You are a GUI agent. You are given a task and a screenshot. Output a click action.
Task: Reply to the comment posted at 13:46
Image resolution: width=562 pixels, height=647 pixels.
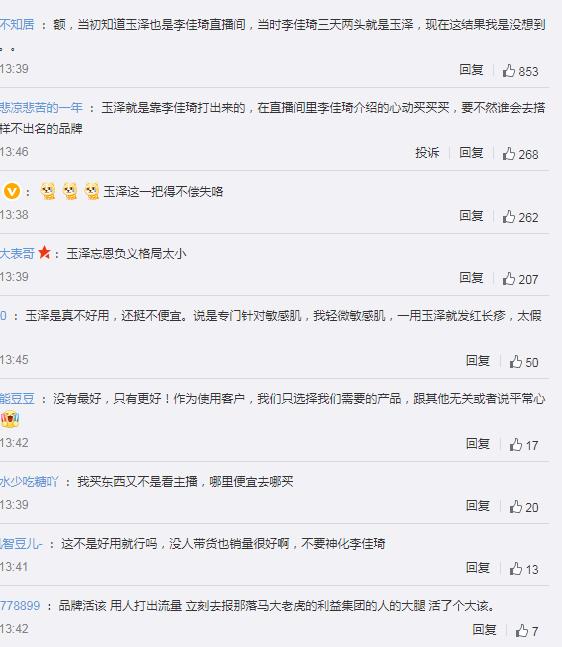pyautogui.click(x=471, y=153)
